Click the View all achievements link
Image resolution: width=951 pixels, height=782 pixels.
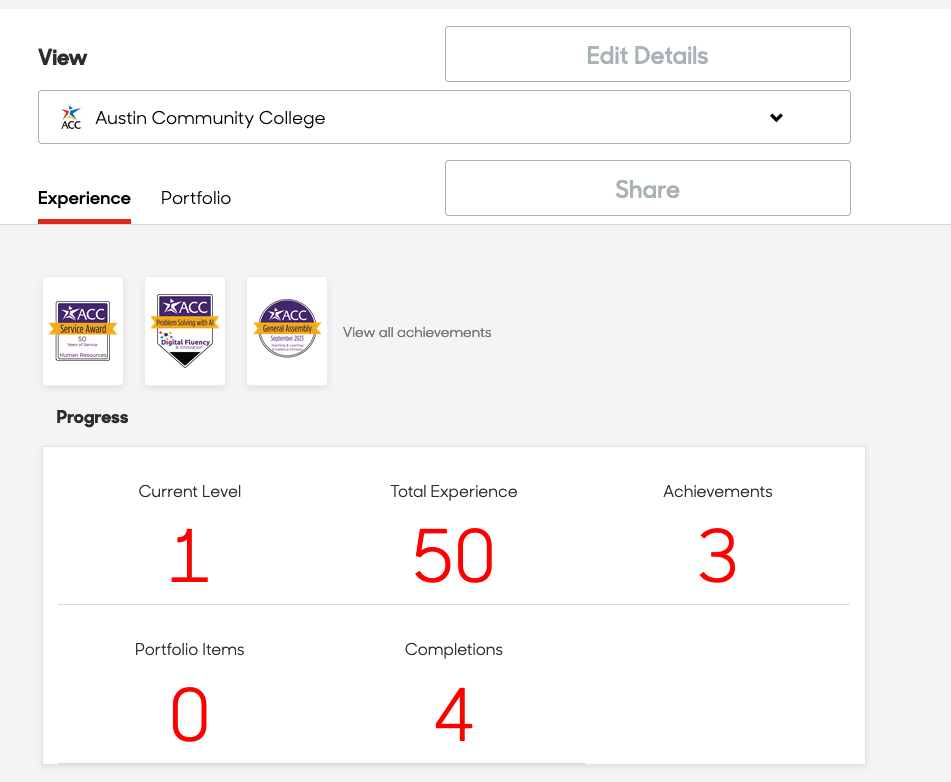417,332
